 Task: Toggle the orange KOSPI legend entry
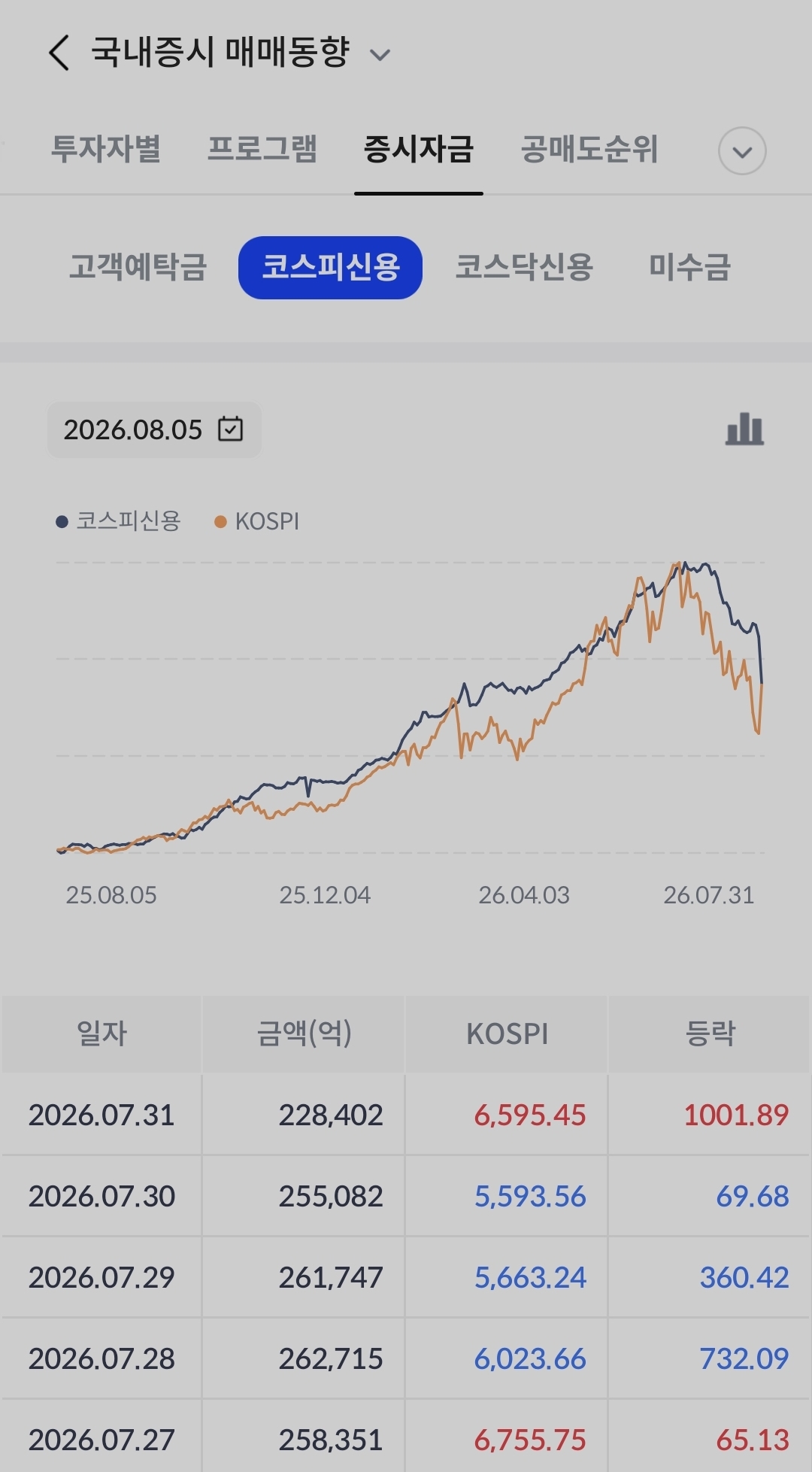[257, 521]
